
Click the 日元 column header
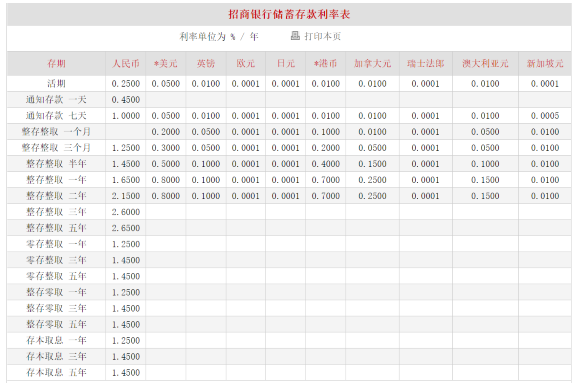coord(286,63)
